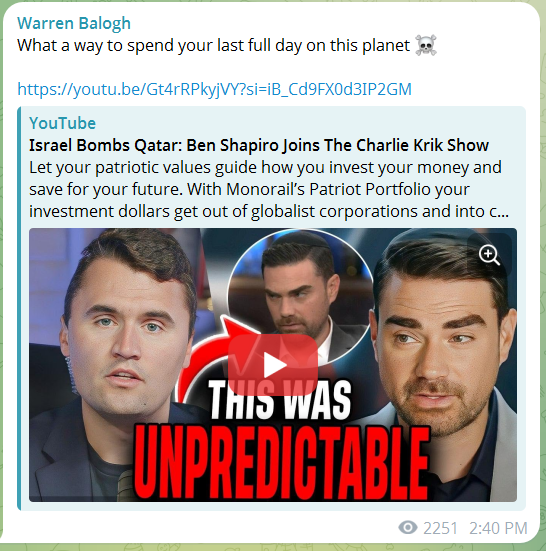Click the message text about last full day

pyautogui.click(x=213, y=45)
